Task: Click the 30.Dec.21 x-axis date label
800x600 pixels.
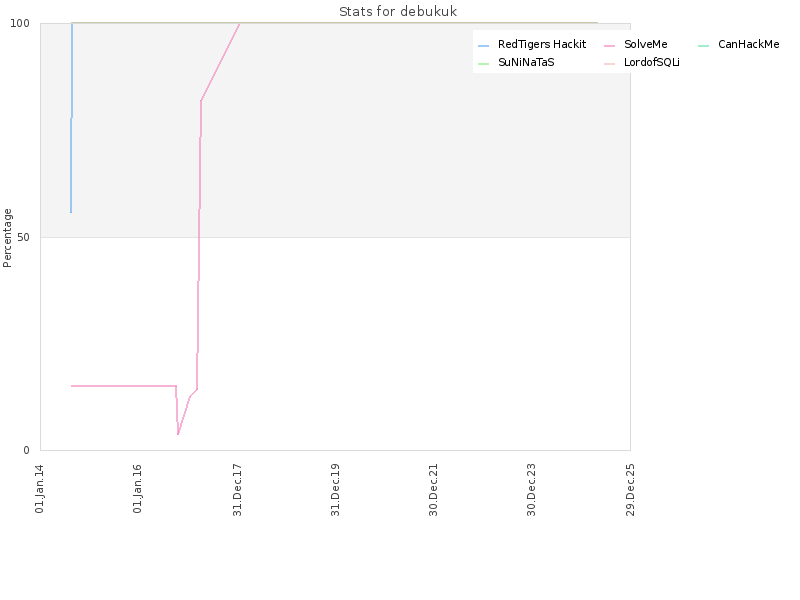Action: click(434, 490)
